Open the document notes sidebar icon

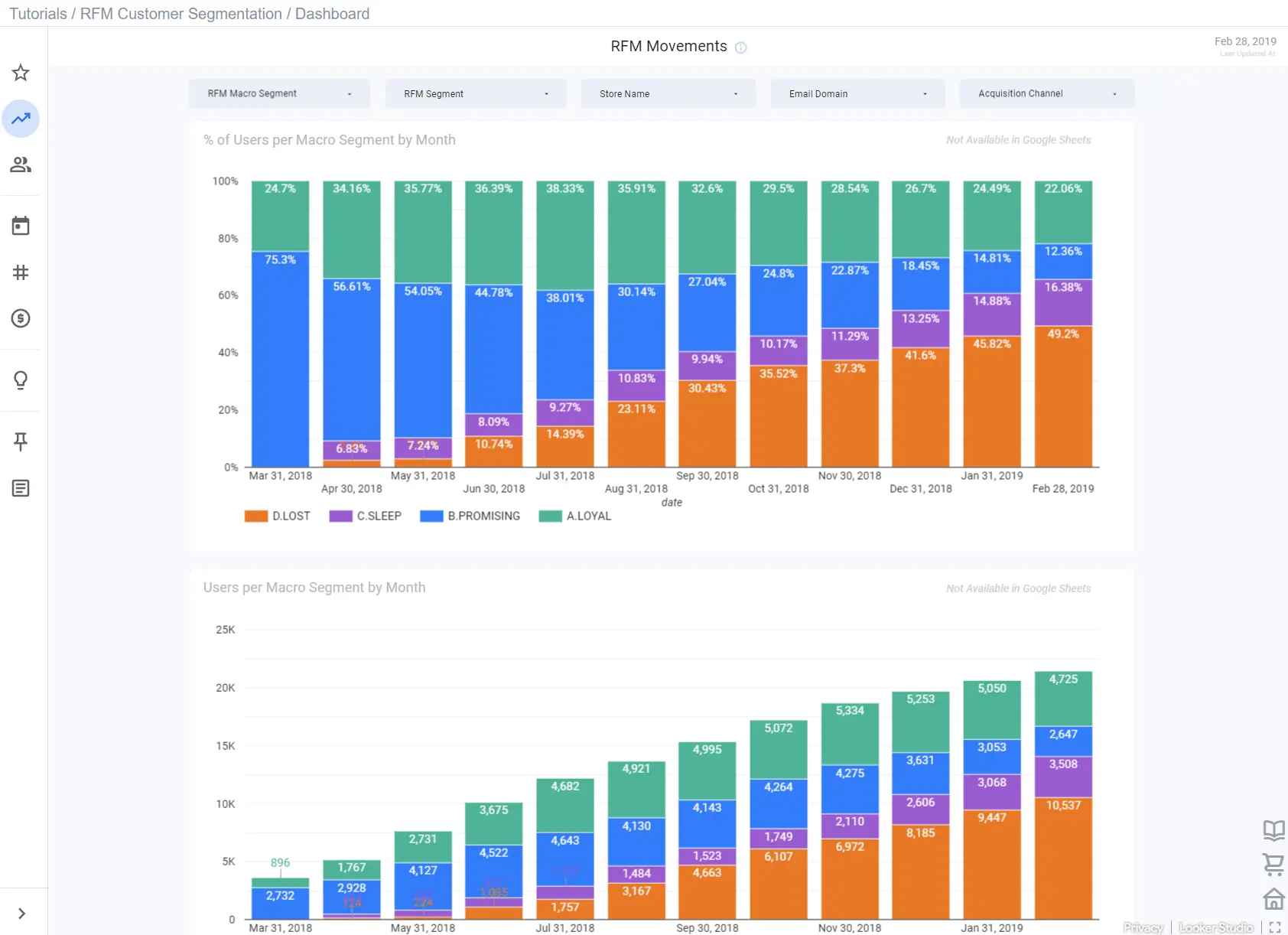coord(21,488)
